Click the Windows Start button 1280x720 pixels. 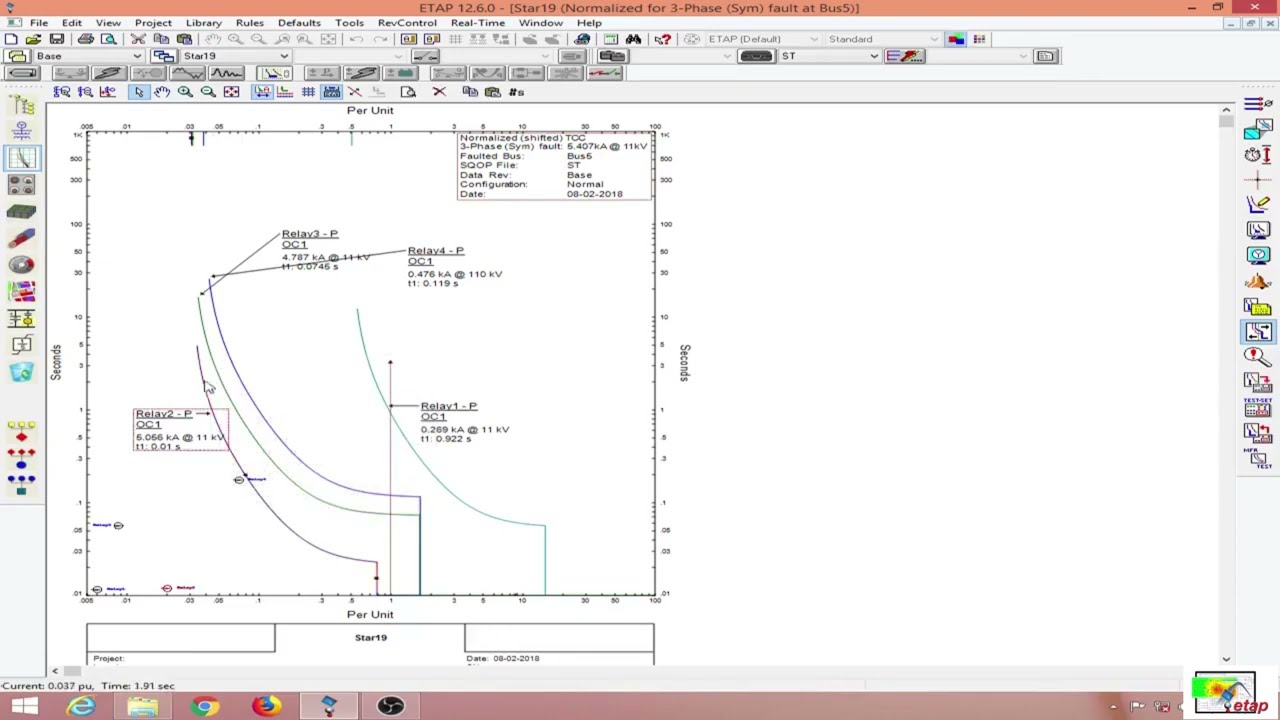point(24,707)
